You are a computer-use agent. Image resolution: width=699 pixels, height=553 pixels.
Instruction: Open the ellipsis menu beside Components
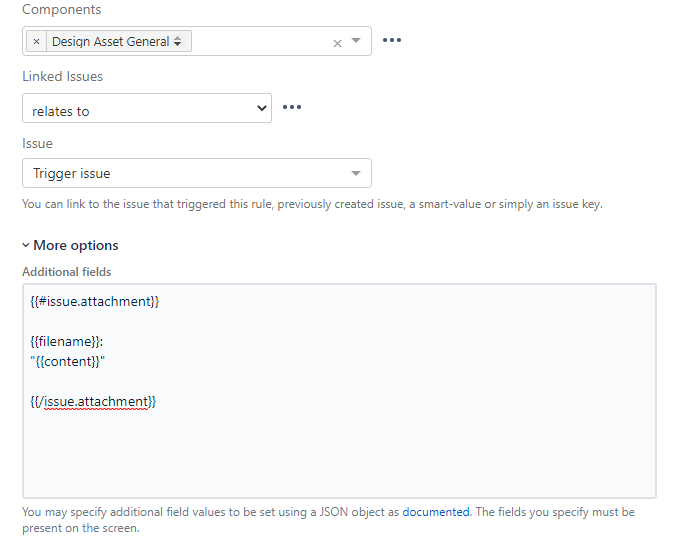392,40
